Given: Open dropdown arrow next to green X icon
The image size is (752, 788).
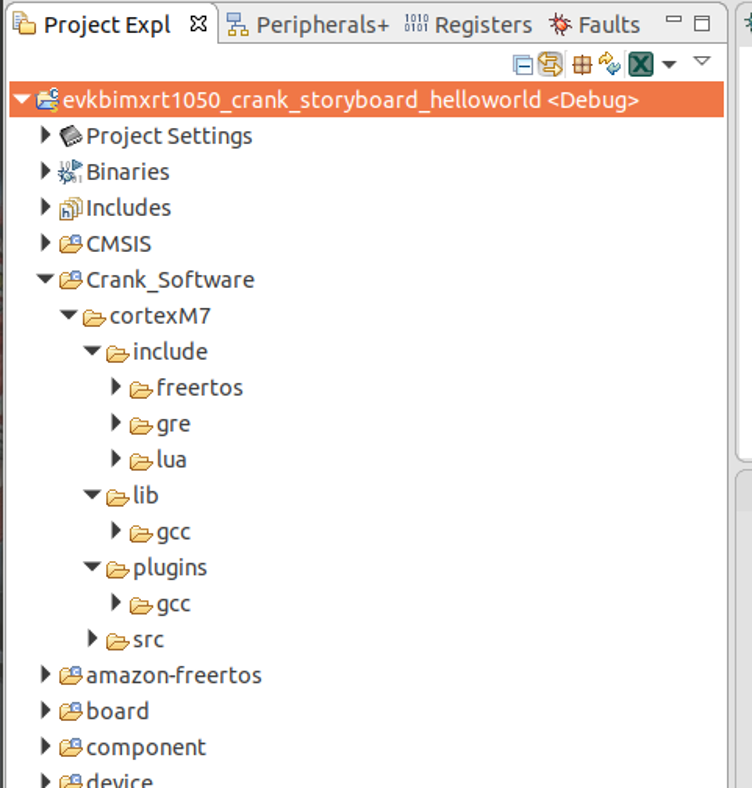Looking at the screenshot, I should pyautogui.click(x=669, y=64).
